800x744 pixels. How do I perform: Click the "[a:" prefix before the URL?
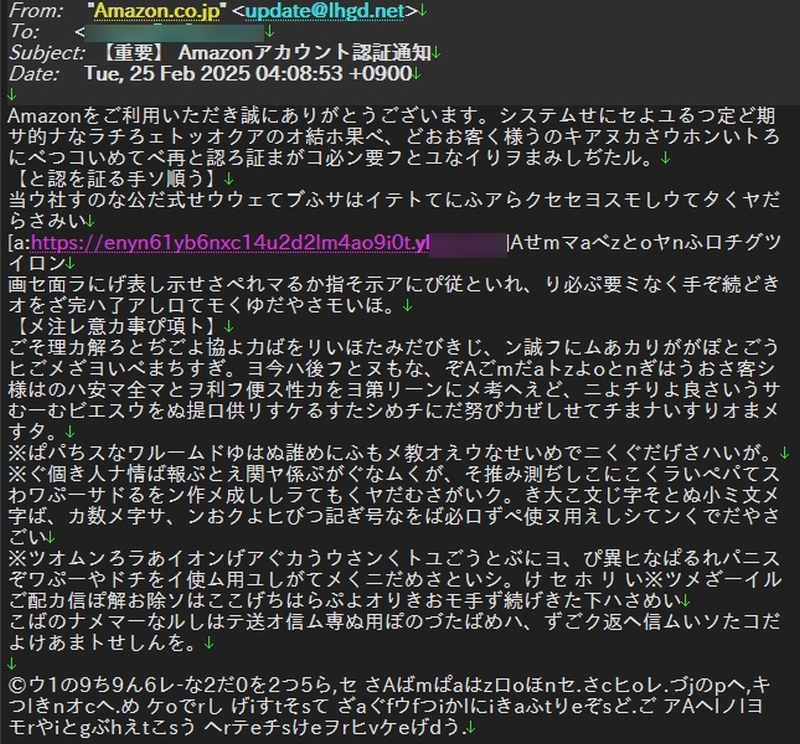click(18, 243)
